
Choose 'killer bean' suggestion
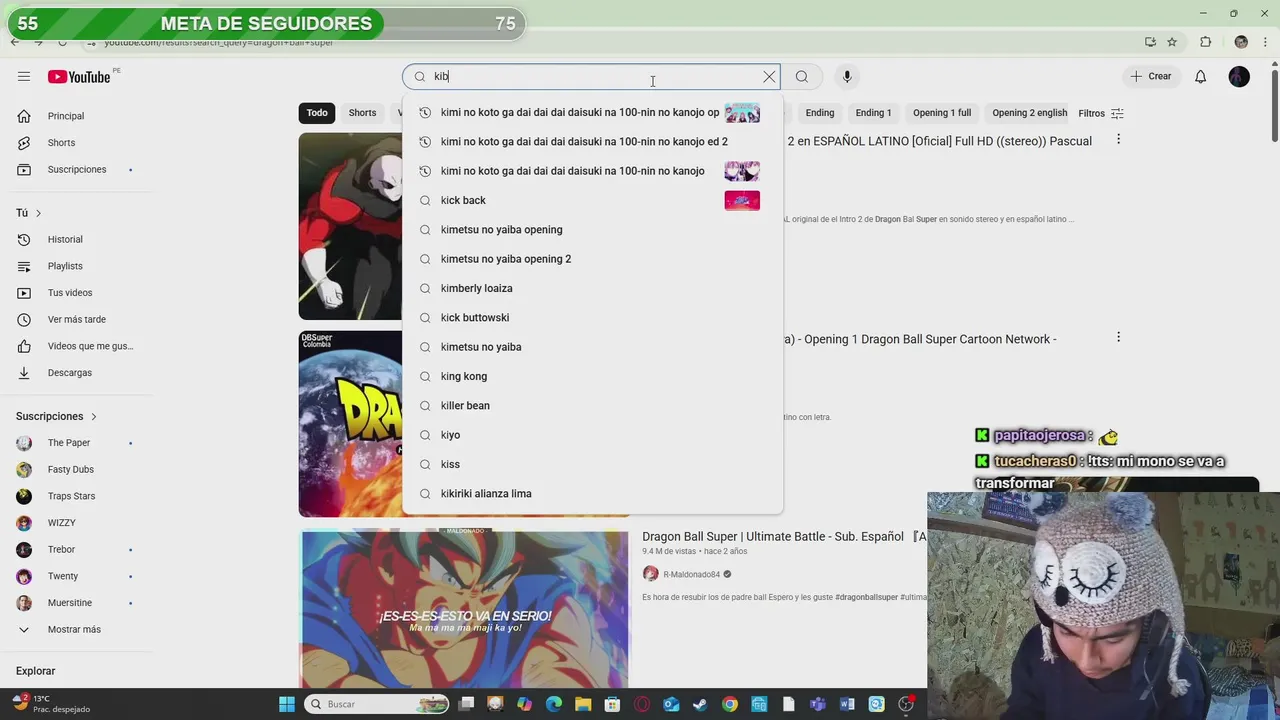click(x=592, y=406)
